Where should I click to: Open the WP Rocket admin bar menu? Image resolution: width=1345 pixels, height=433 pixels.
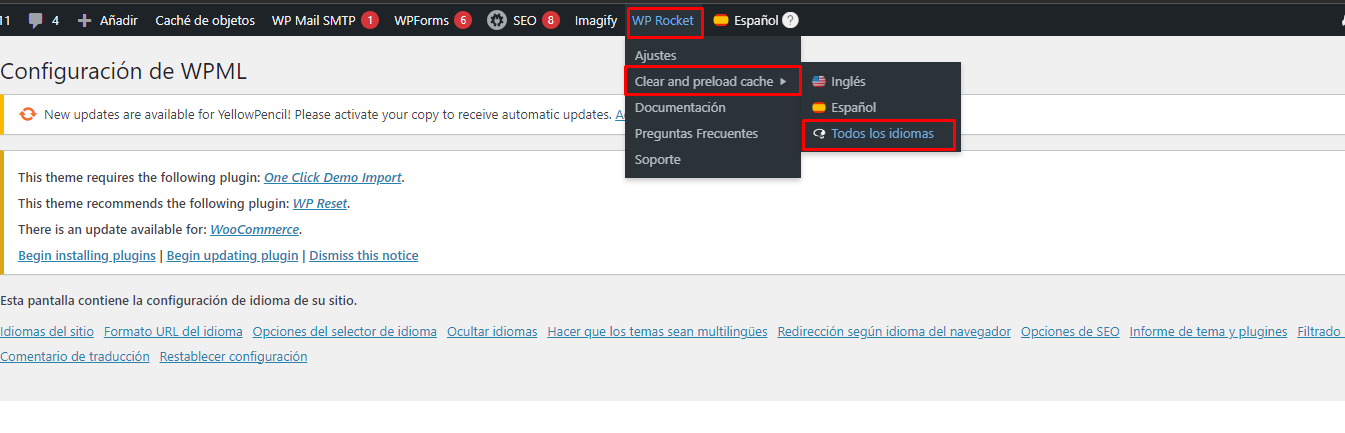tap(663, 20)
